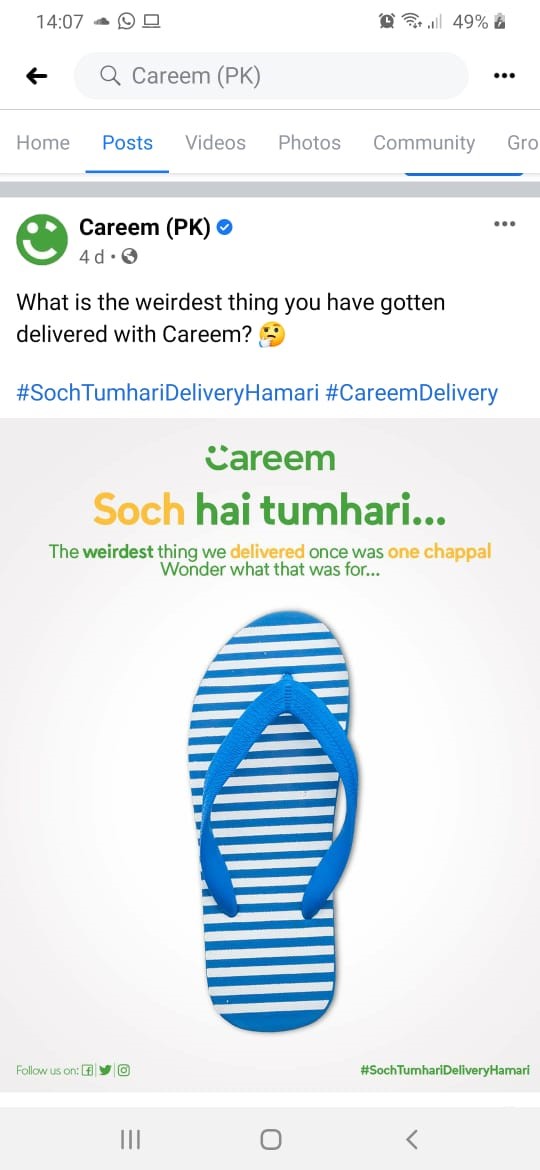This screenshot has width=540, height=1170.
Task: Open the Videos tab
Action: pos(216,143)
